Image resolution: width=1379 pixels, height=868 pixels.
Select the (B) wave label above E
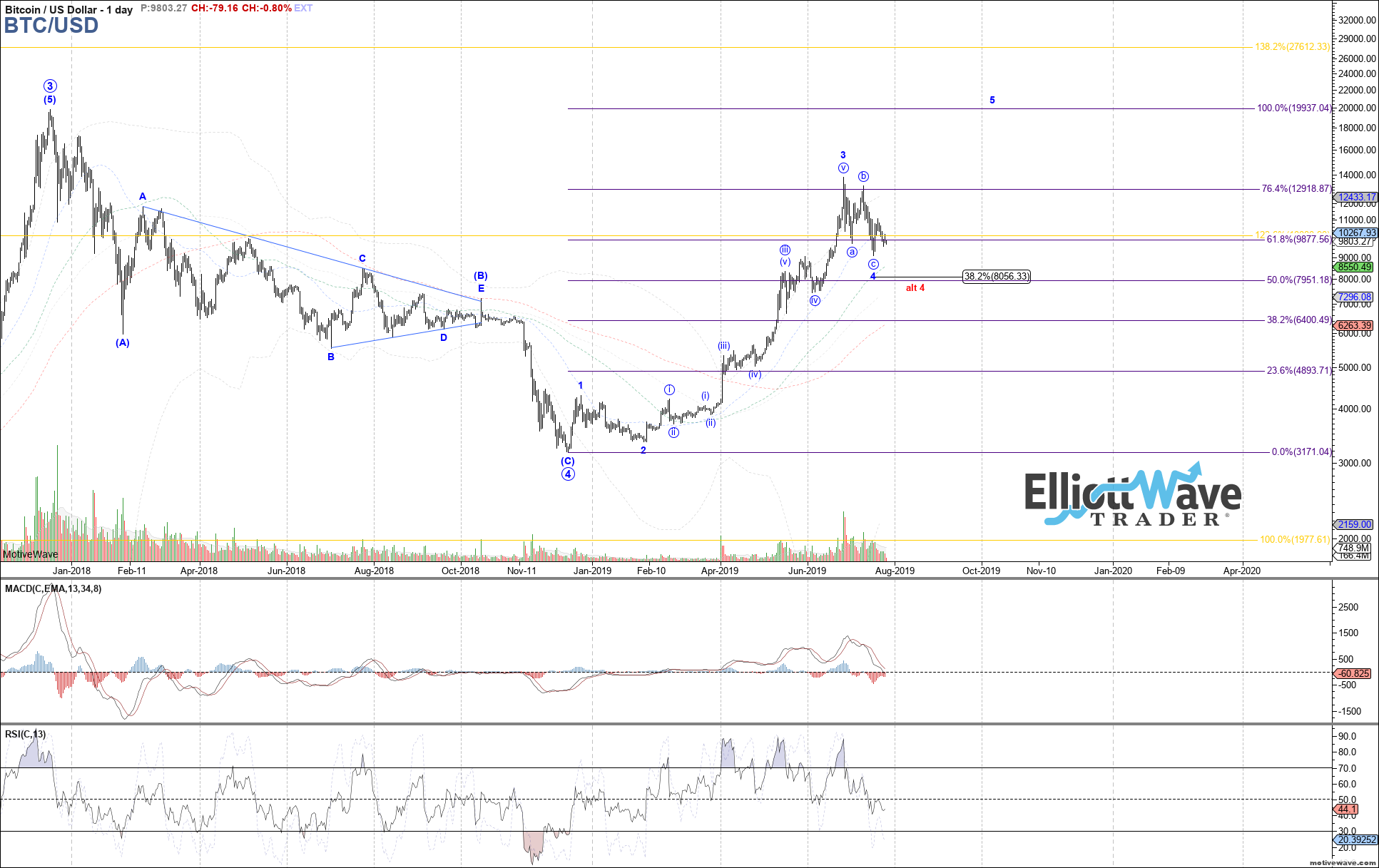481,276
